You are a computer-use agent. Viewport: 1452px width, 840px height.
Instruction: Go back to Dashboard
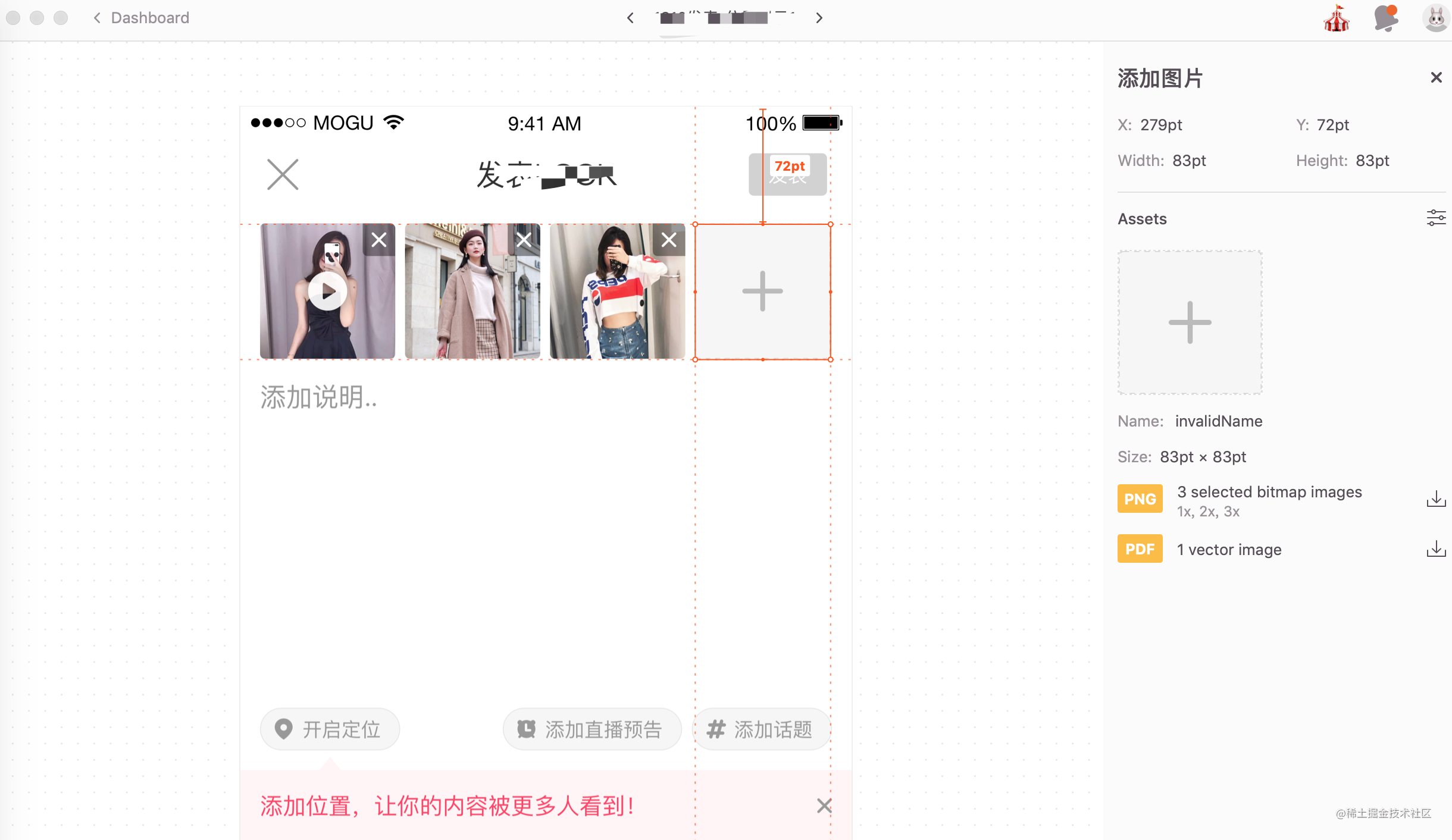point(141,18)
